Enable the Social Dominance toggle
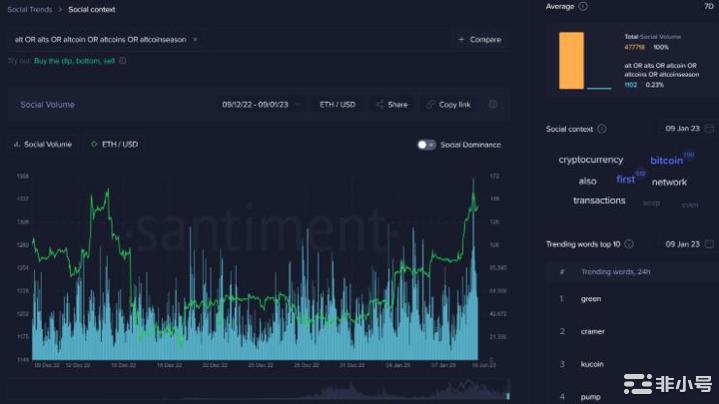 [426, 144]
